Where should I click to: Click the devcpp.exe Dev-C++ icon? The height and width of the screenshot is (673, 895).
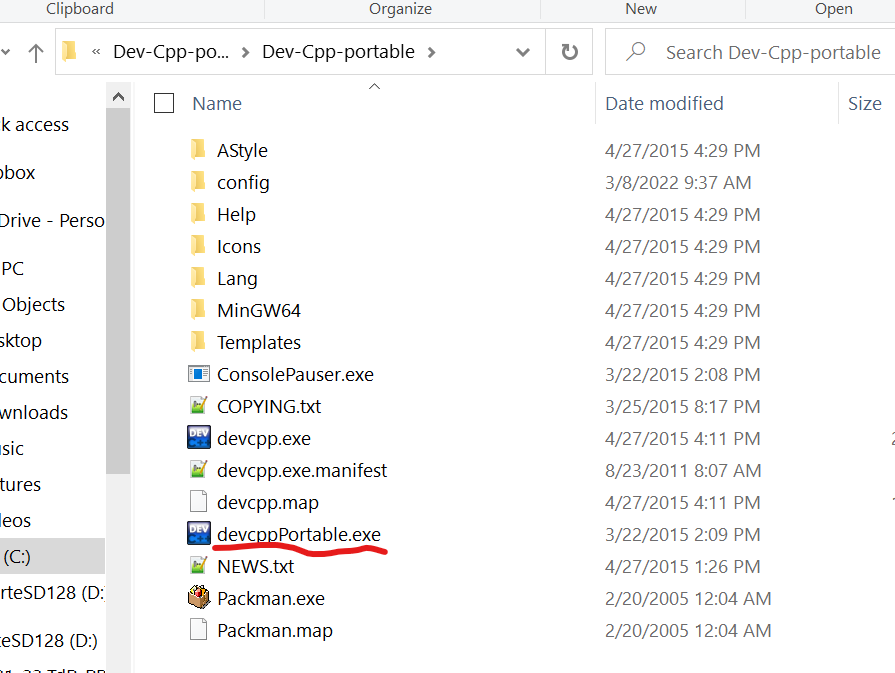[198, 438]
